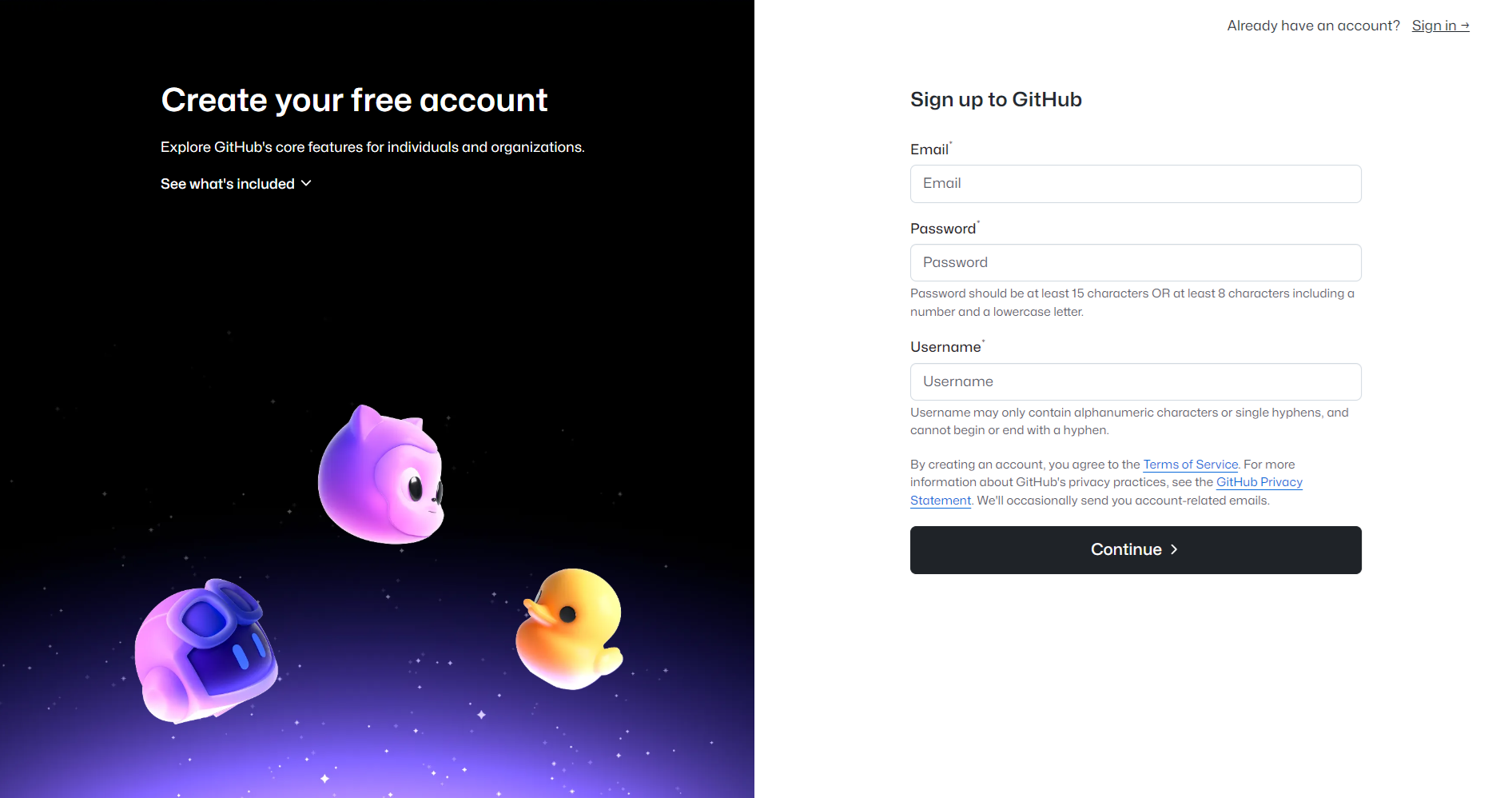
Task: Click the purple Copilot mascot illustration
Action: click(x=382, y=476)
